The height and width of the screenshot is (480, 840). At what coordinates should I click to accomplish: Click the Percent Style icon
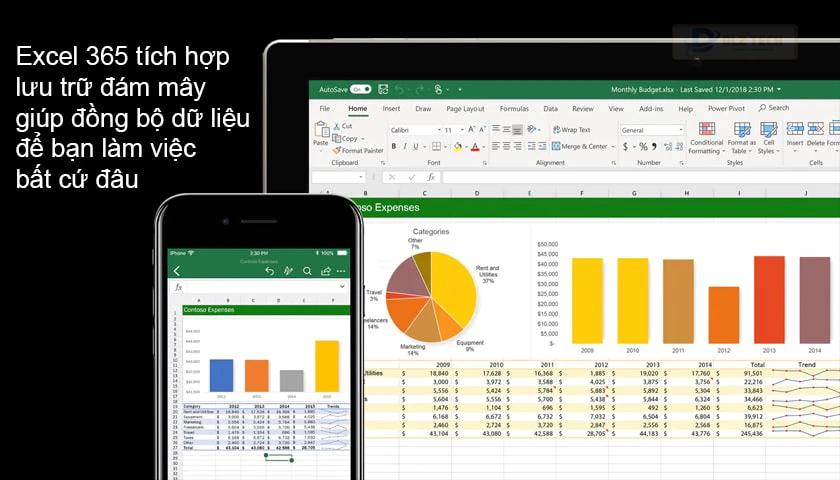tap(643, 146)
